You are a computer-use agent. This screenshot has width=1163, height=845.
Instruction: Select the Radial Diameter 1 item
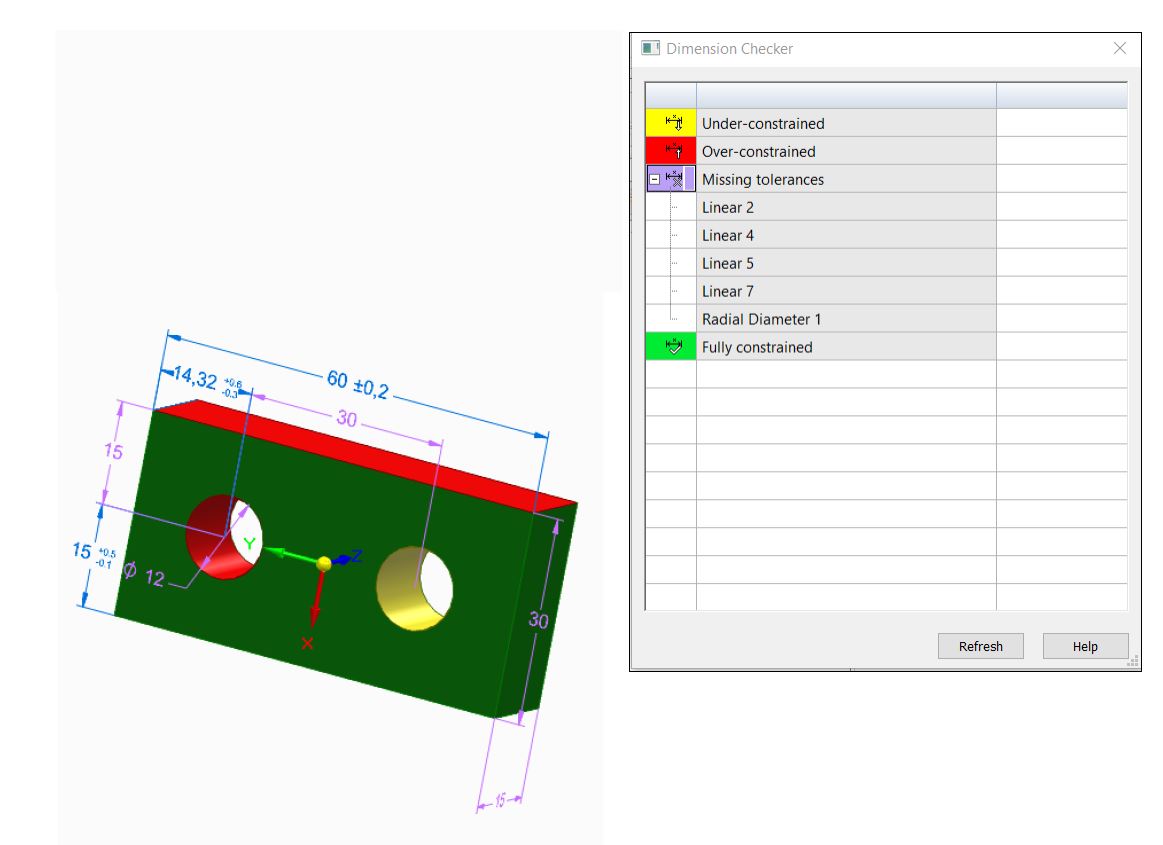point(760,319)
